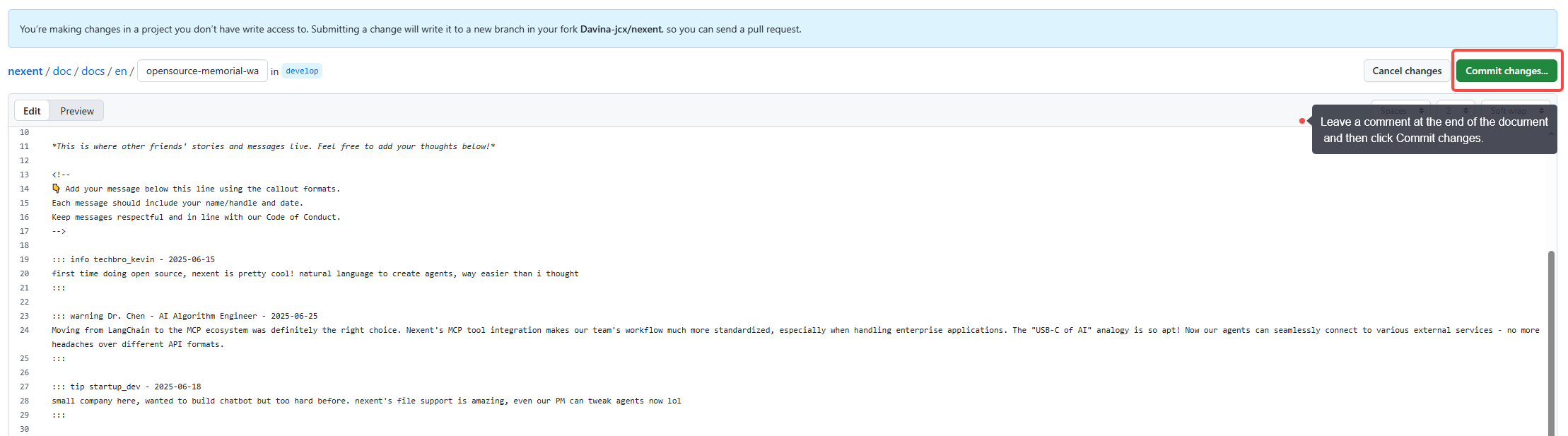The width and height of the screenshot is (1568, 436).
Task: Navigate to the docs folder breadcrumb
Action: click(93, 71)
